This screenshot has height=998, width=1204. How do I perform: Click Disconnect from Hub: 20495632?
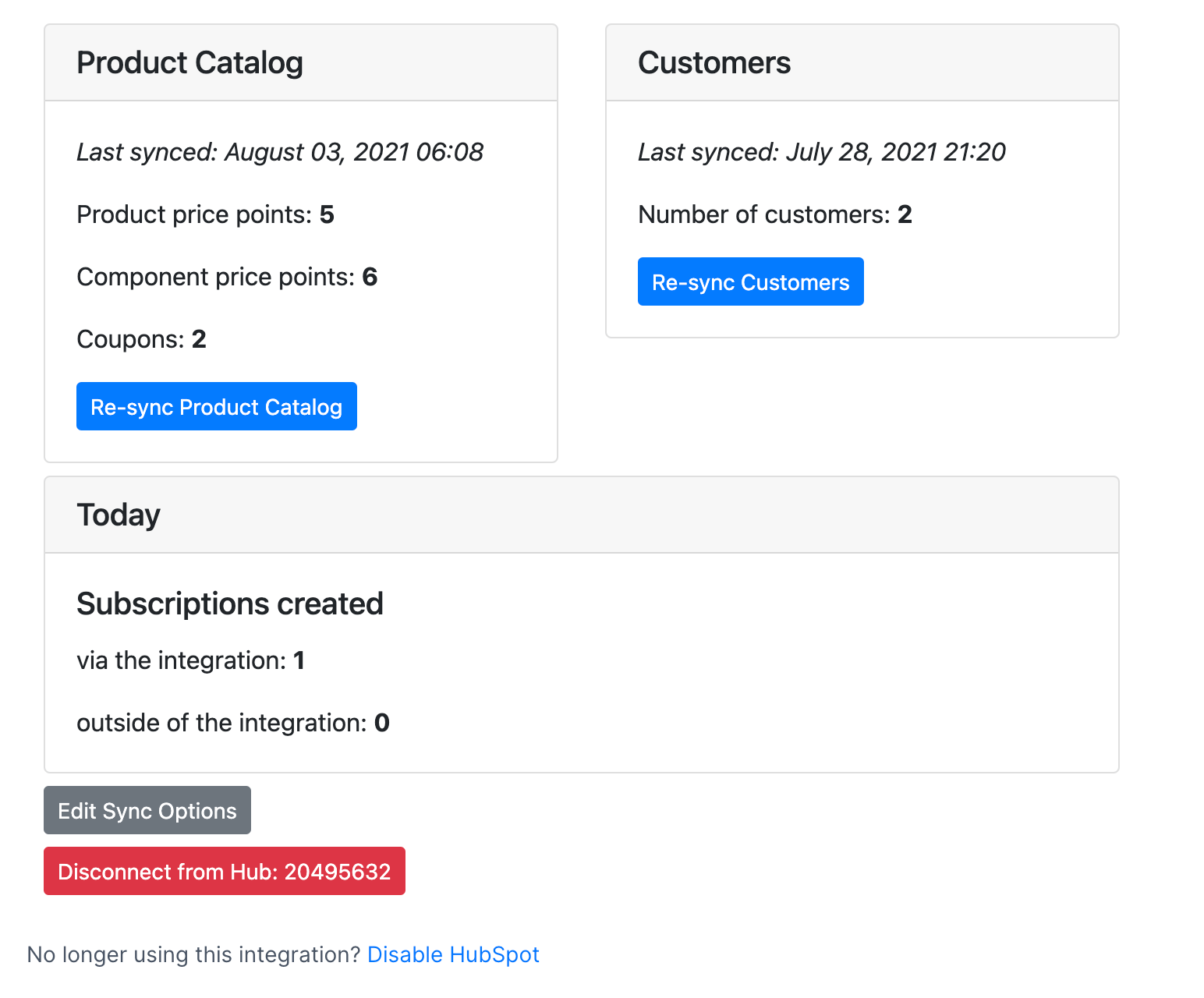[224, 871]
